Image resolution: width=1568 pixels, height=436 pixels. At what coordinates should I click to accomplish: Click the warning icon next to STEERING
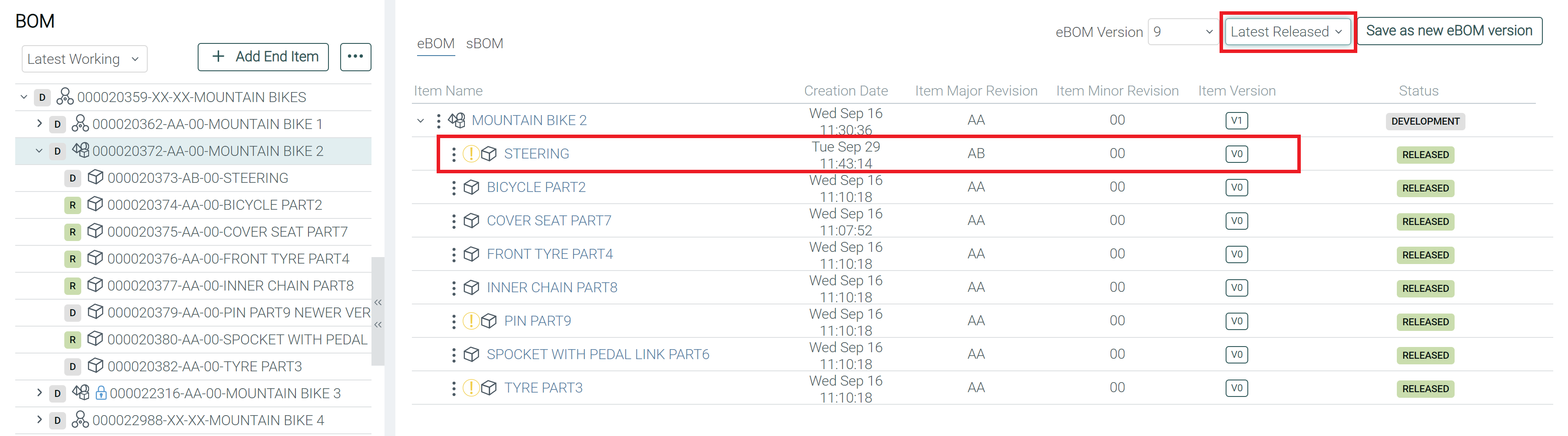[x=471, y=154]
